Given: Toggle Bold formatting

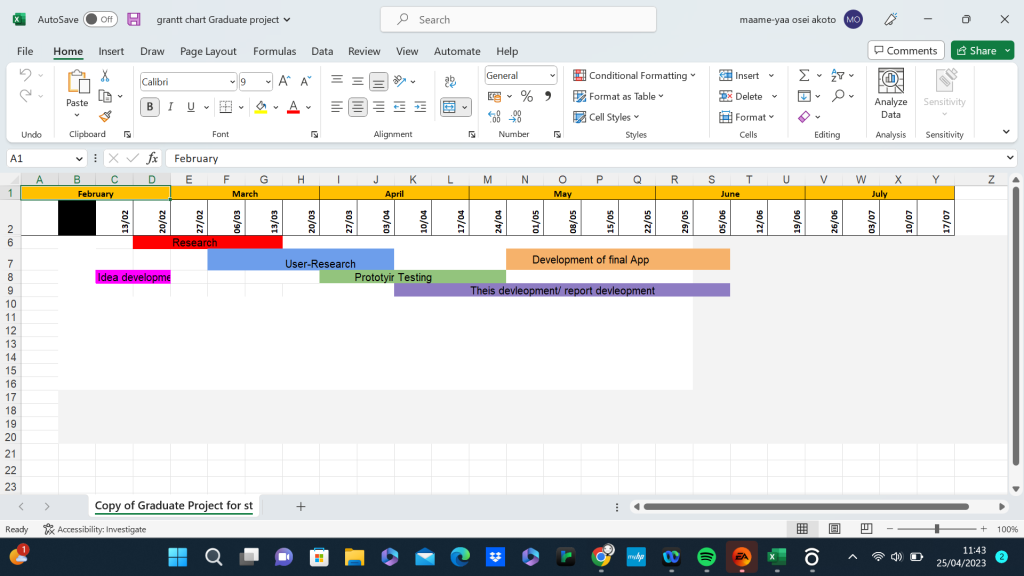Looking at the screenshot, I should (150, 107).
